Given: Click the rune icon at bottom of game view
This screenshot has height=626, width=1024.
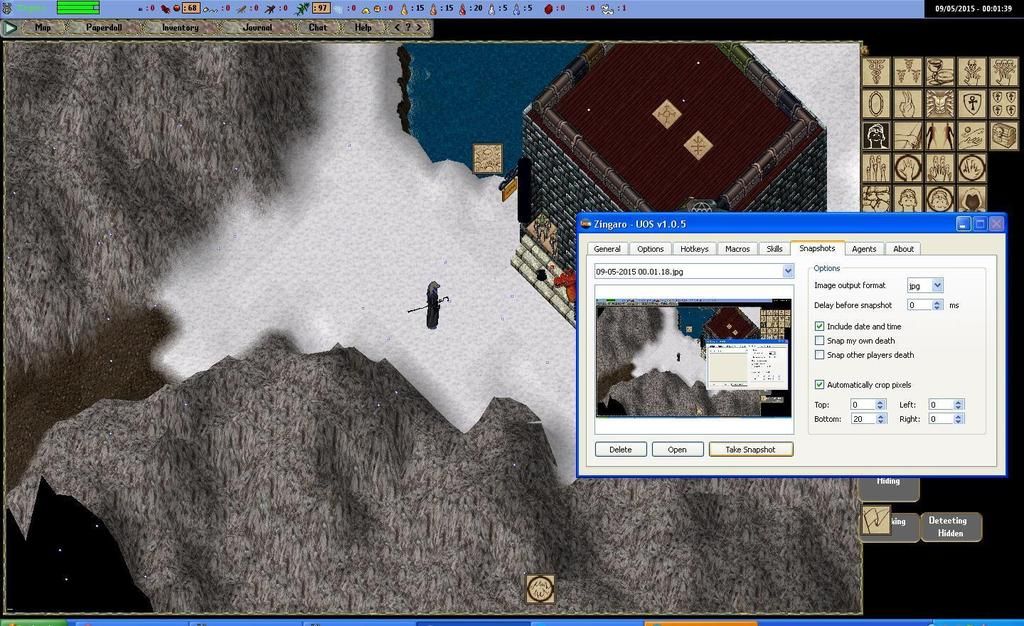Looking at the screenshot, I should 540,588.
